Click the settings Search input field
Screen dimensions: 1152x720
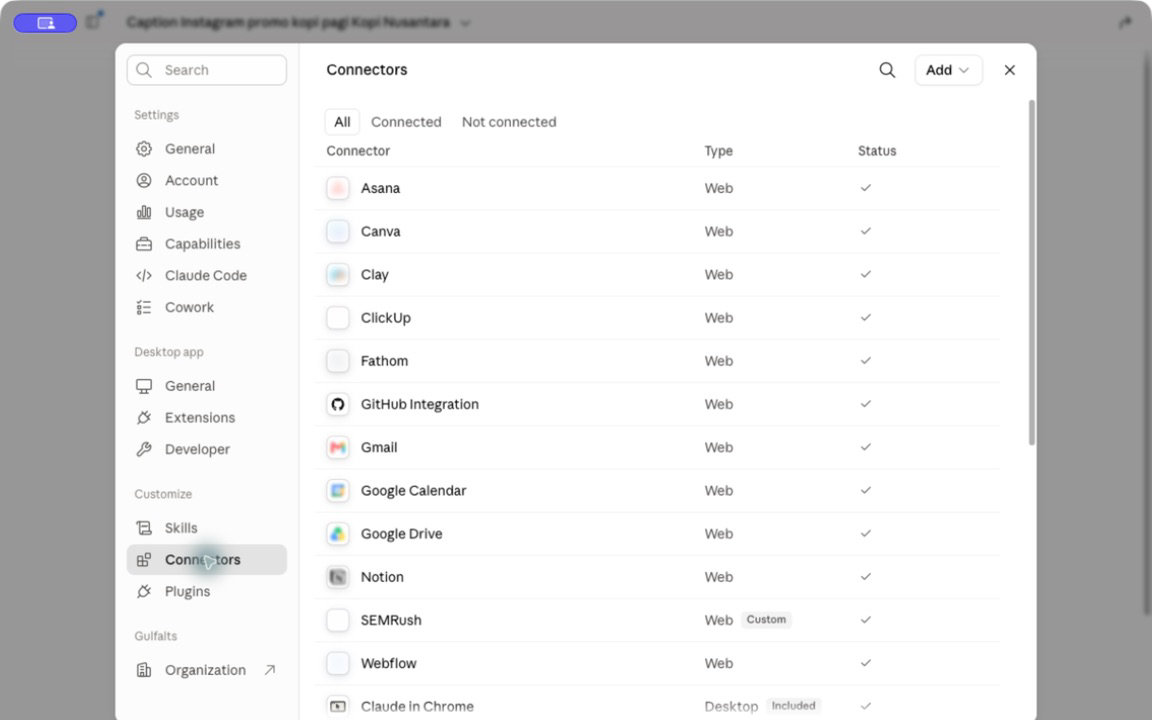click(206, 70)
